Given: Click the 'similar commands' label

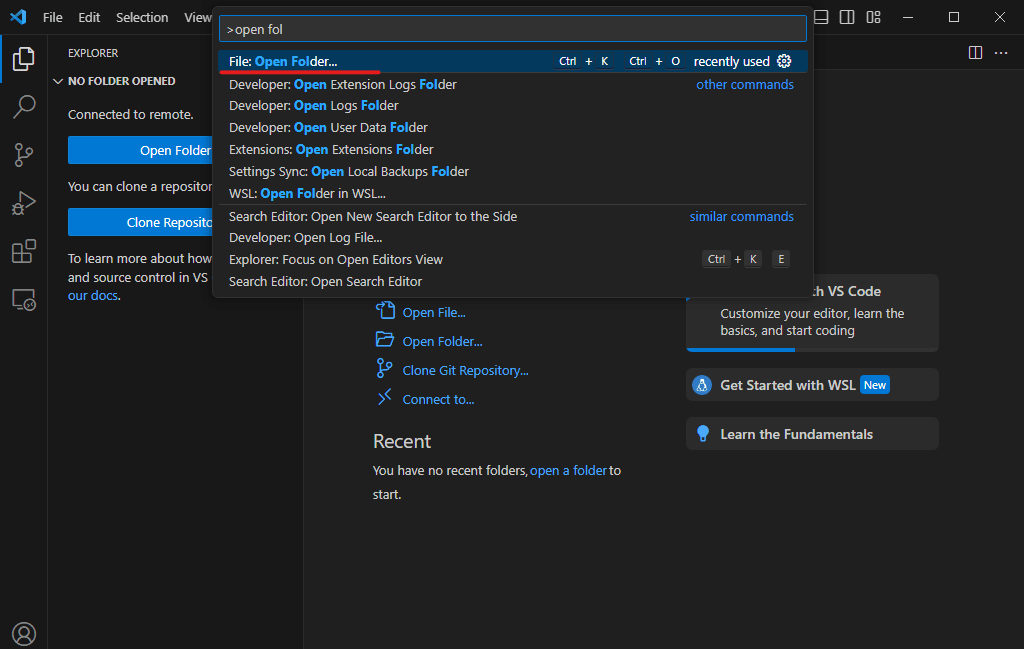Looking at the screenshot, I should click(741, 216).
